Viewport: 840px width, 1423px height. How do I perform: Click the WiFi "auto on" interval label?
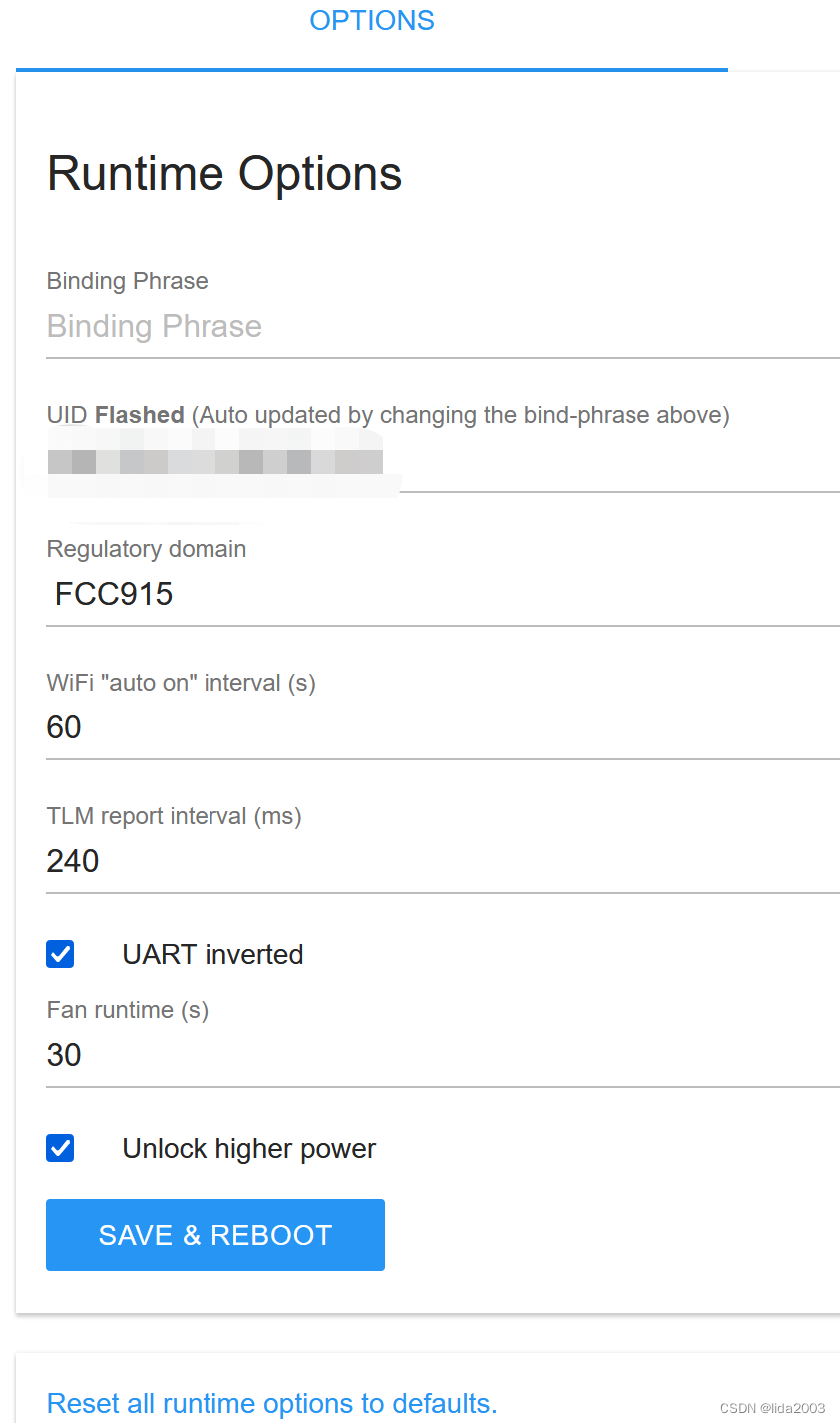point(181,683)
